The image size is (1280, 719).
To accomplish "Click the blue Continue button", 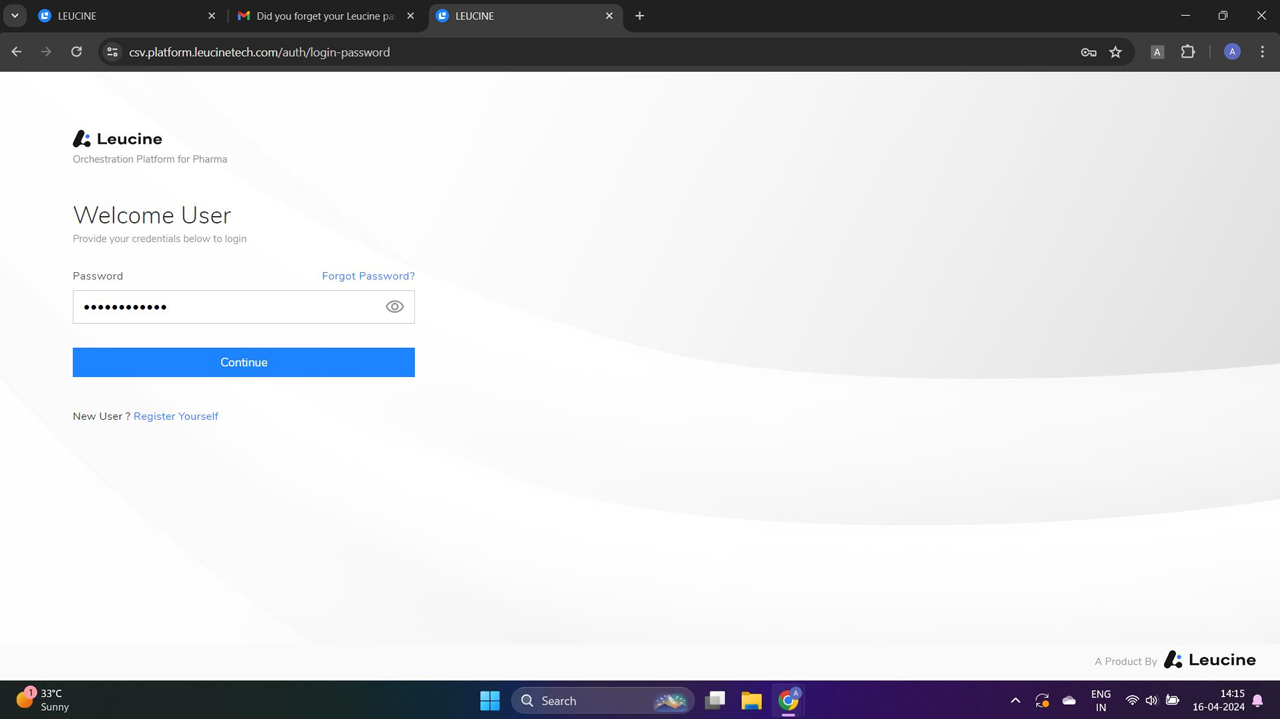I will (x=243, y=362).
